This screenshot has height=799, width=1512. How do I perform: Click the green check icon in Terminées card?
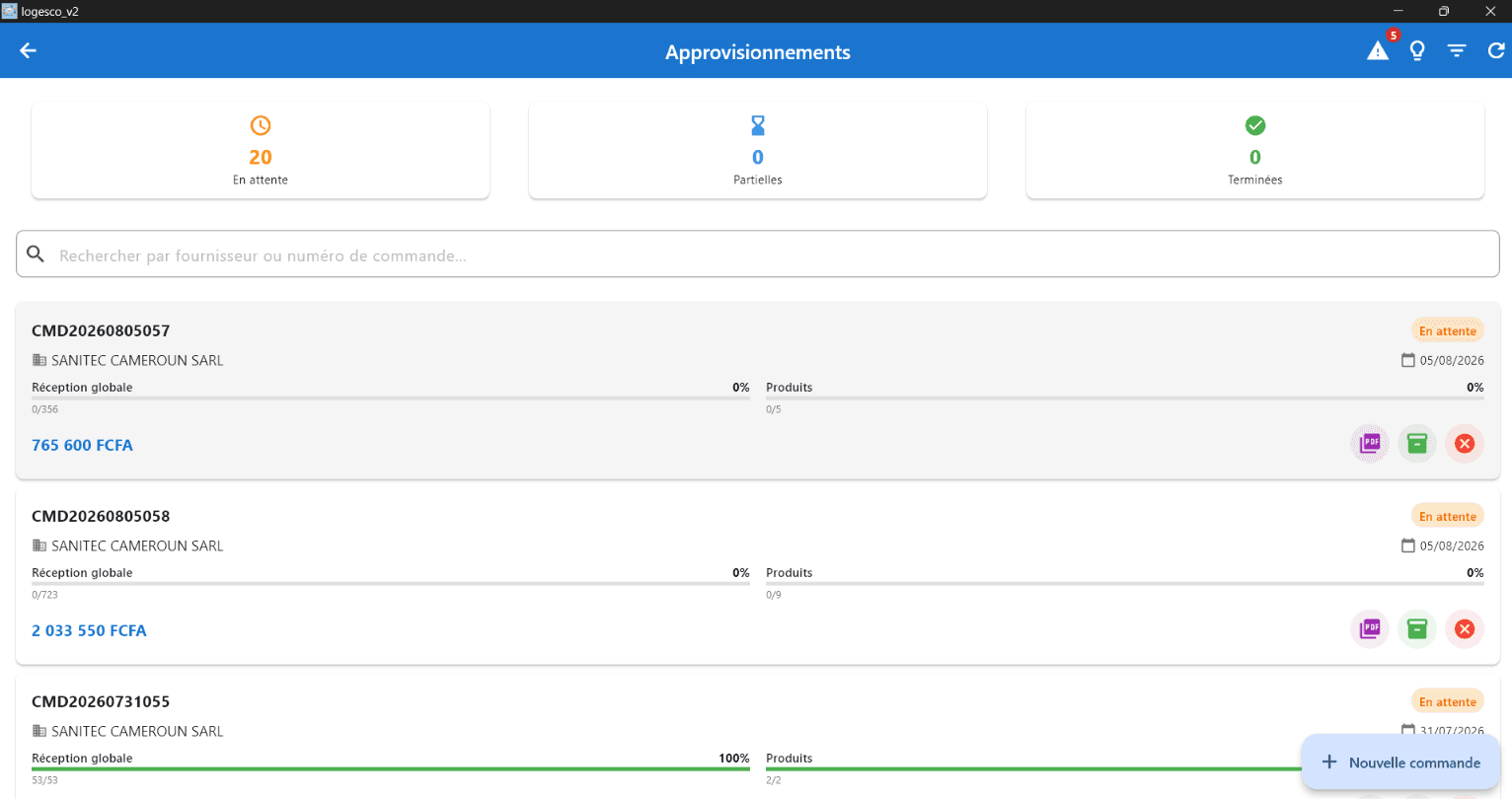tap(1255, 125)
